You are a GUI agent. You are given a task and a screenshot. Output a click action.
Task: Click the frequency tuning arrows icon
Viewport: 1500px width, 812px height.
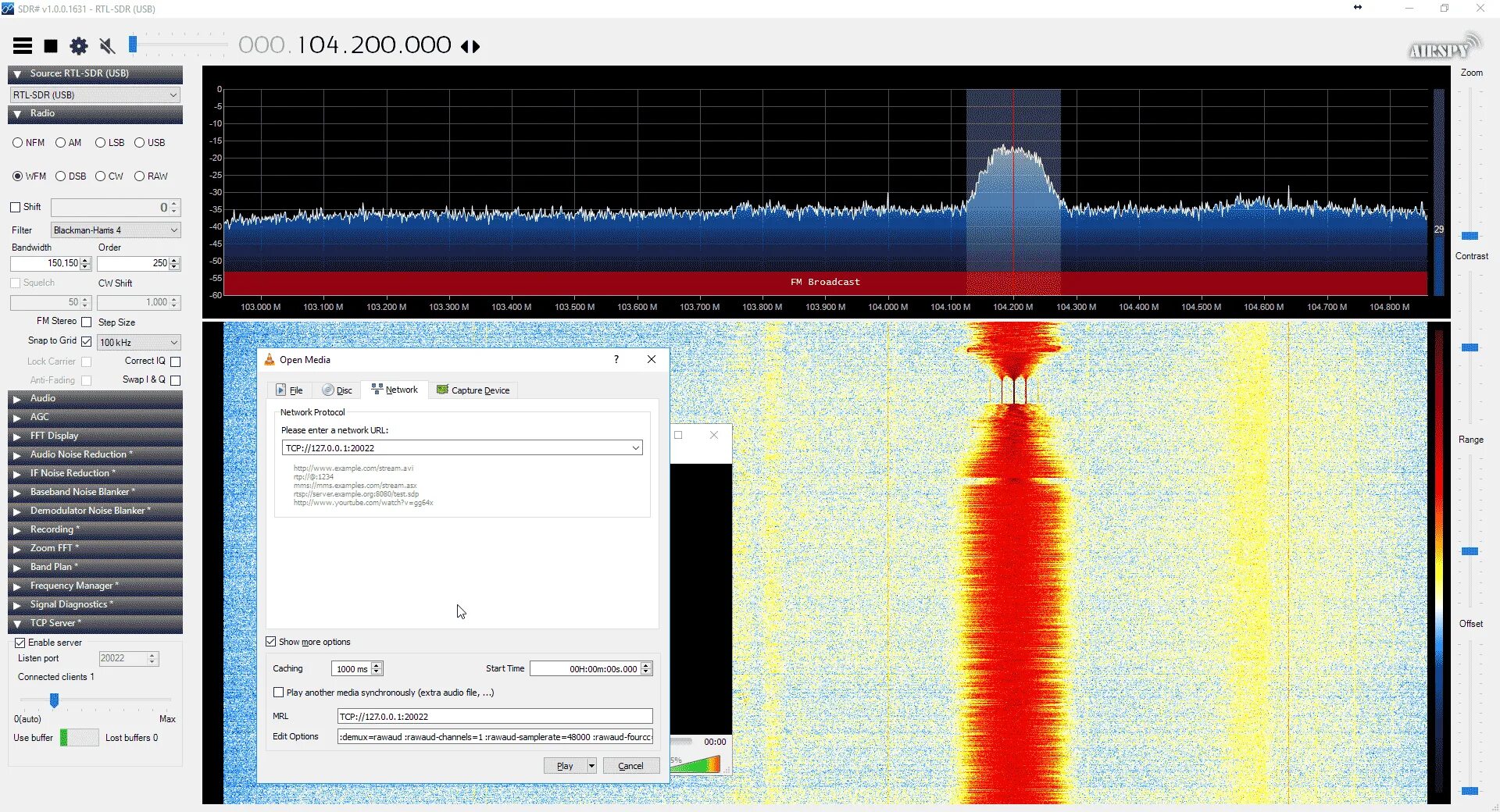pos(470,47)
